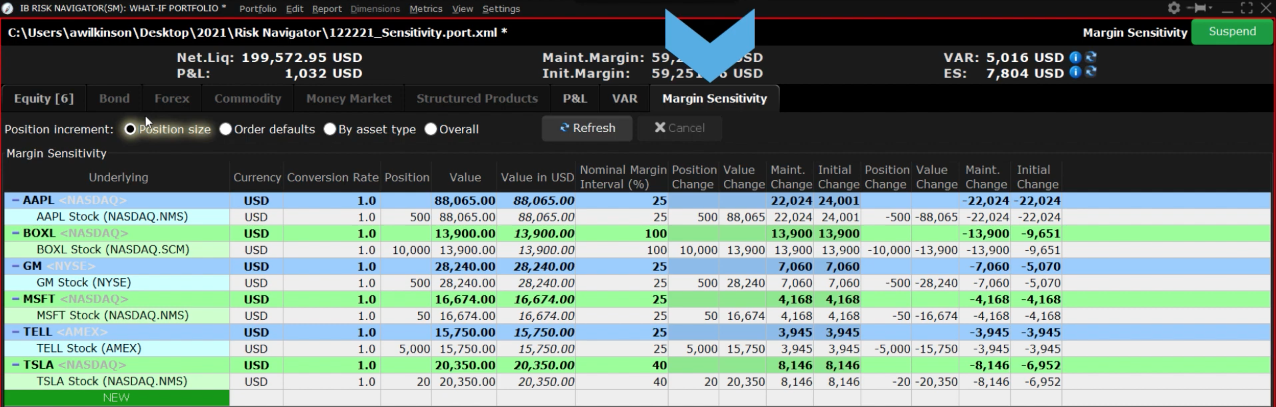
Task: Collapse the AAPL underlying row
Action: pyautogui.click(x=14, y=200)
